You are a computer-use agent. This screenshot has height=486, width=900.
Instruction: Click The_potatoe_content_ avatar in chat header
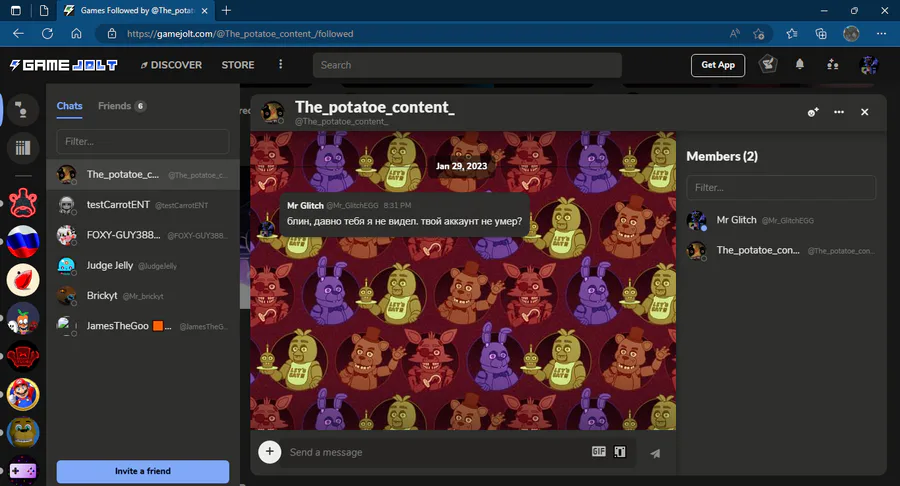point(273,112)
